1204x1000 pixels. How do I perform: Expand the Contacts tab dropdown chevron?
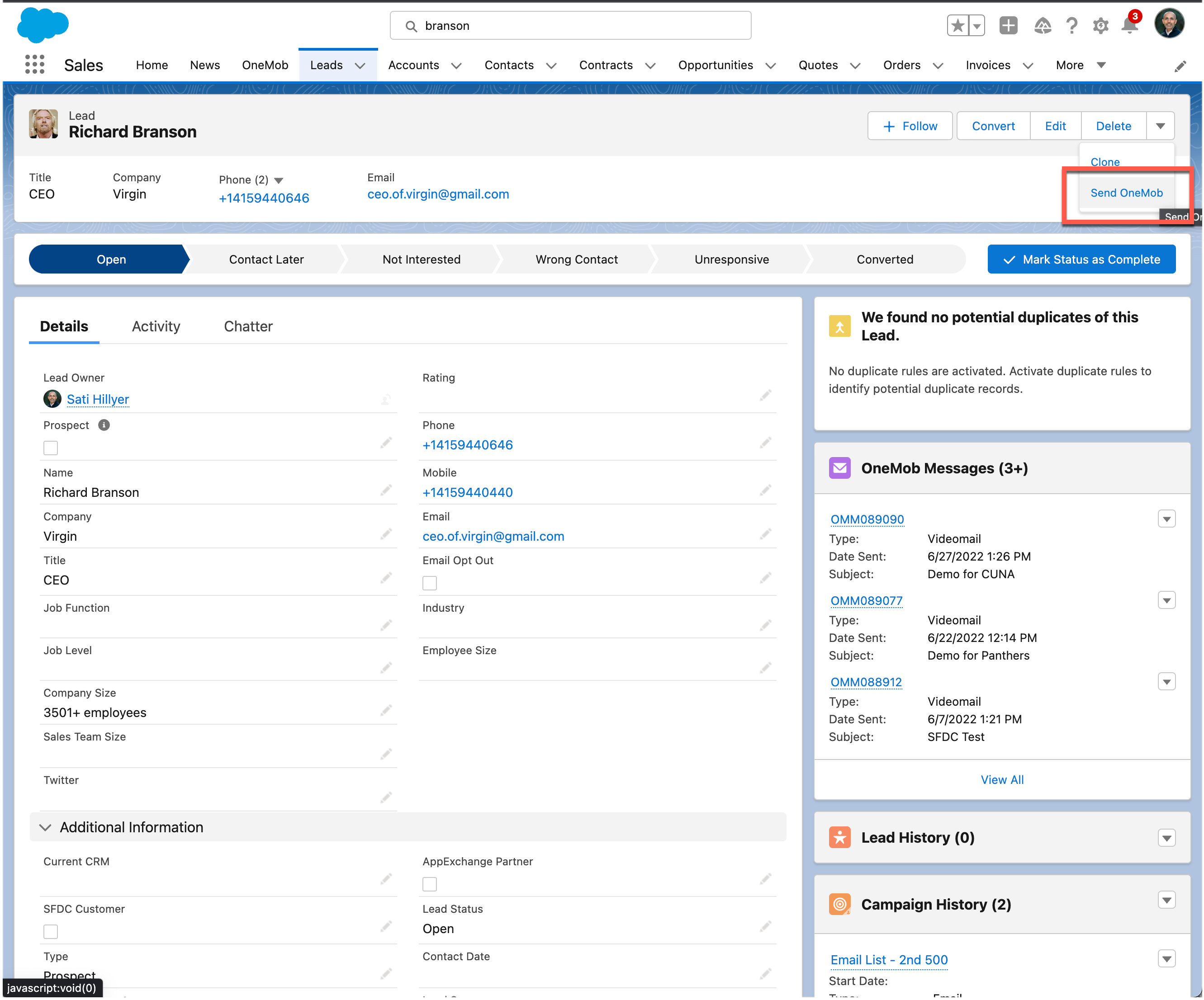pyautogui.click(x=551, y=66)
